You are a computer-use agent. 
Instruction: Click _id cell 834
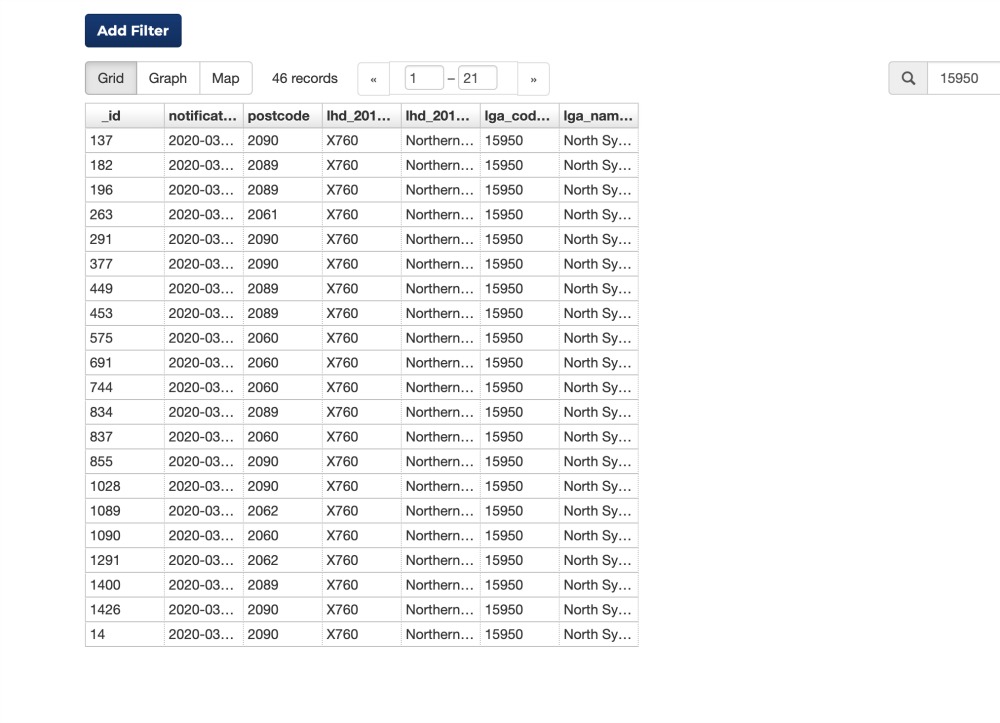click(x=124, y=413)
